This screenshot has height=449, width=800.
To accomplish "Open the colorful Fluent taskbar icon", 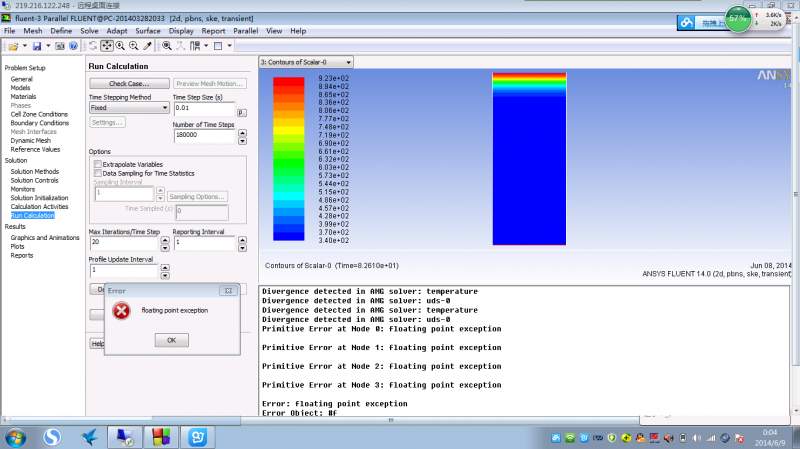I will coord(161,437).
